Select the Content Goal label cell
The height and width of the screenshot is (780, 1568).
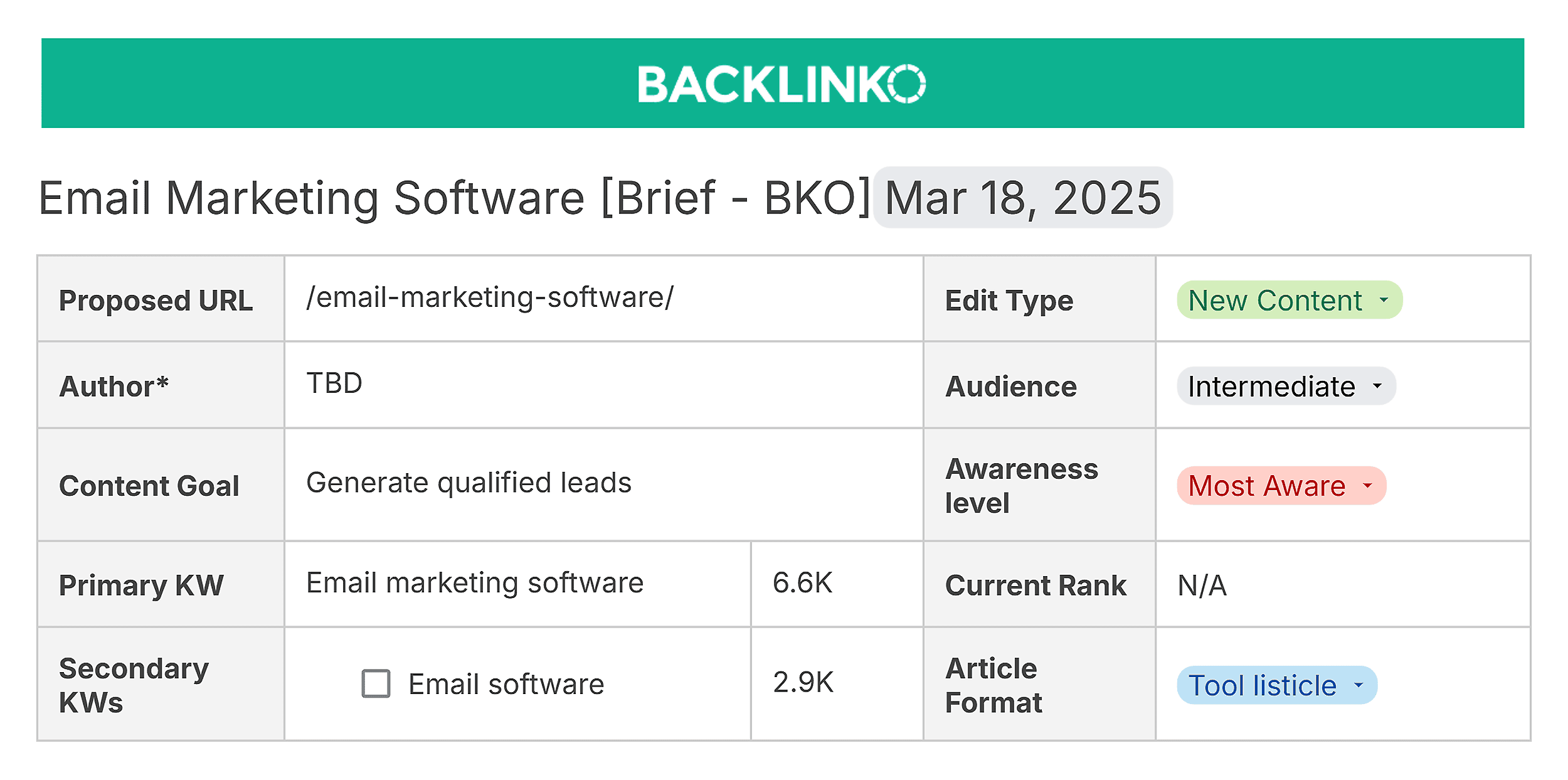(x=149, y=485)
